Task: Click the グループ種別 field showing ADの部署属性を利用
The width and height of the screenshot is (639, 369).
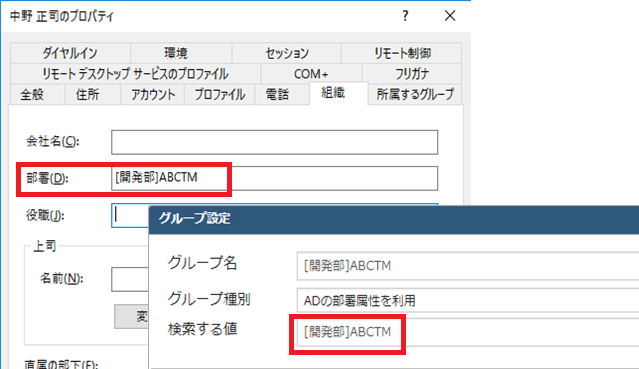Action: (x=468, y=301)
